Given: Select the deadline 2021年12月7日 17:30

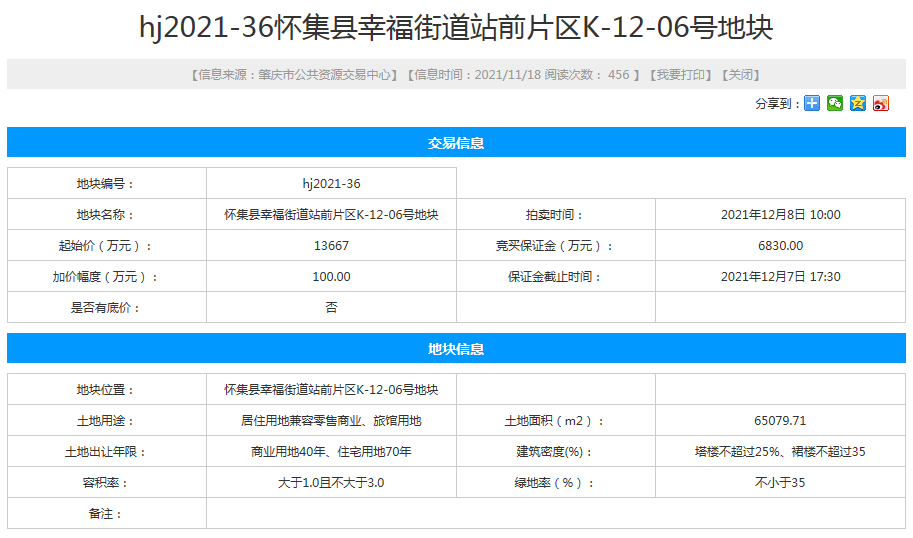Looking at the screenshot, I should coord(780,277).
